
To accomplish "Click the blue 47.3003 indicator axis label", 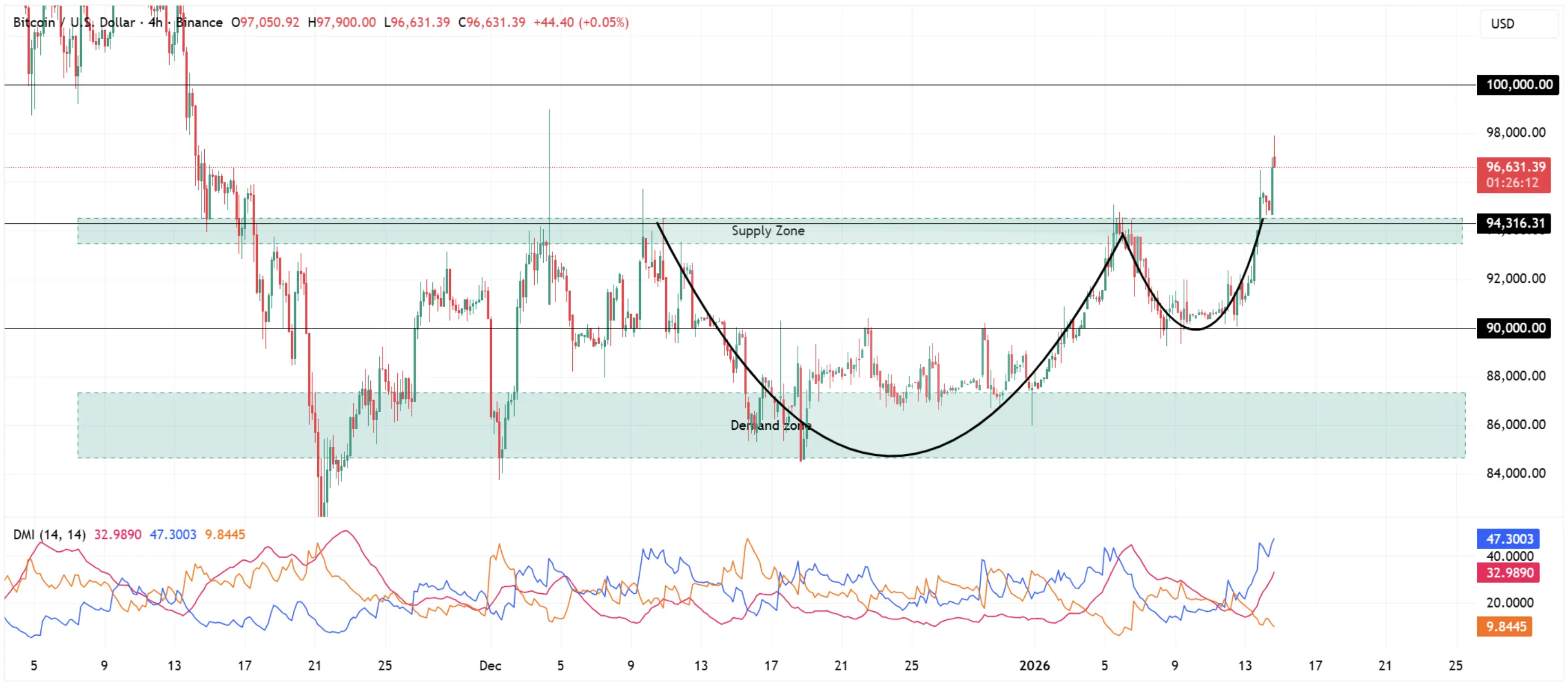I will (1509, 539).
